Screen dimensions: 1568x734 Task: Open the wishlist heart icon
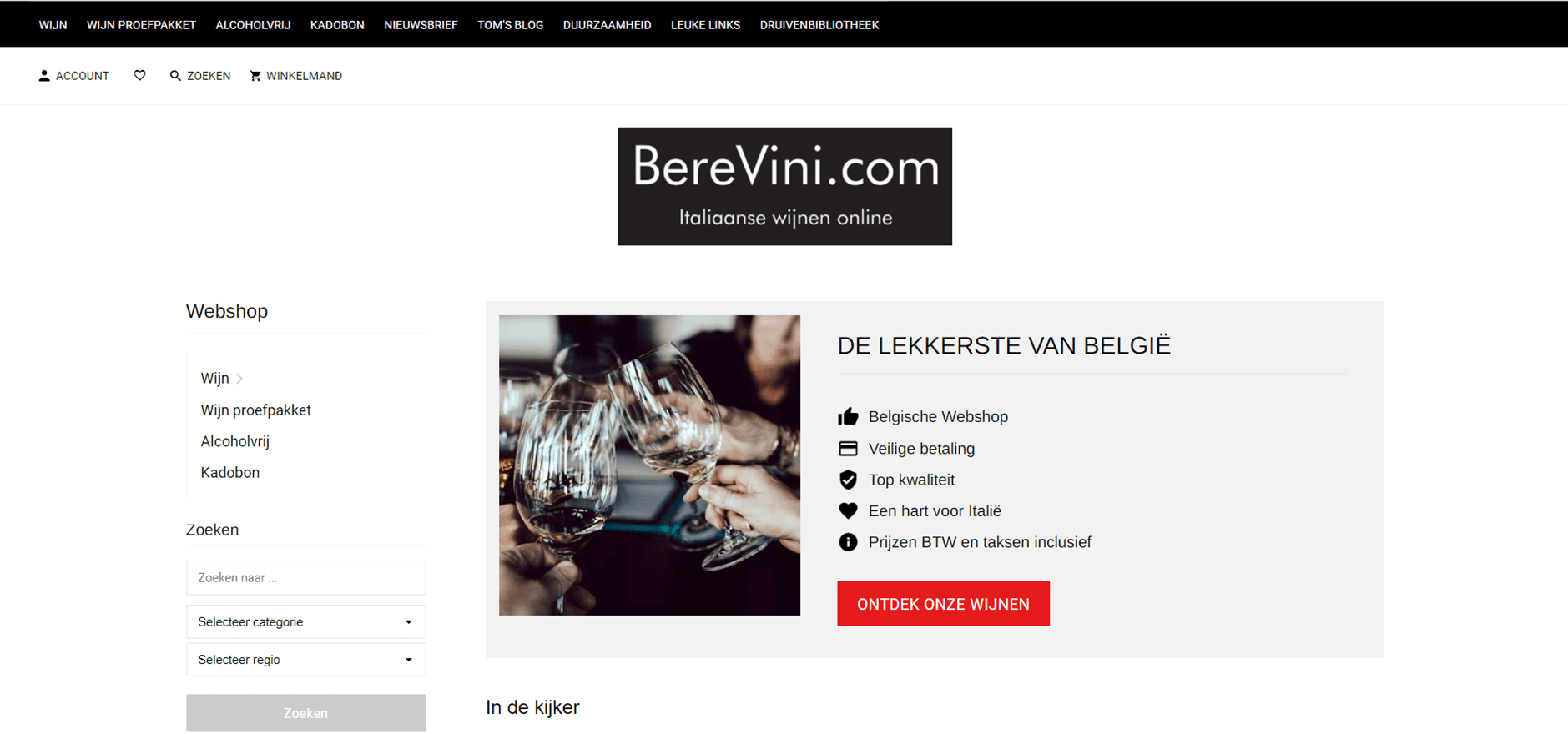pos(140,76)
